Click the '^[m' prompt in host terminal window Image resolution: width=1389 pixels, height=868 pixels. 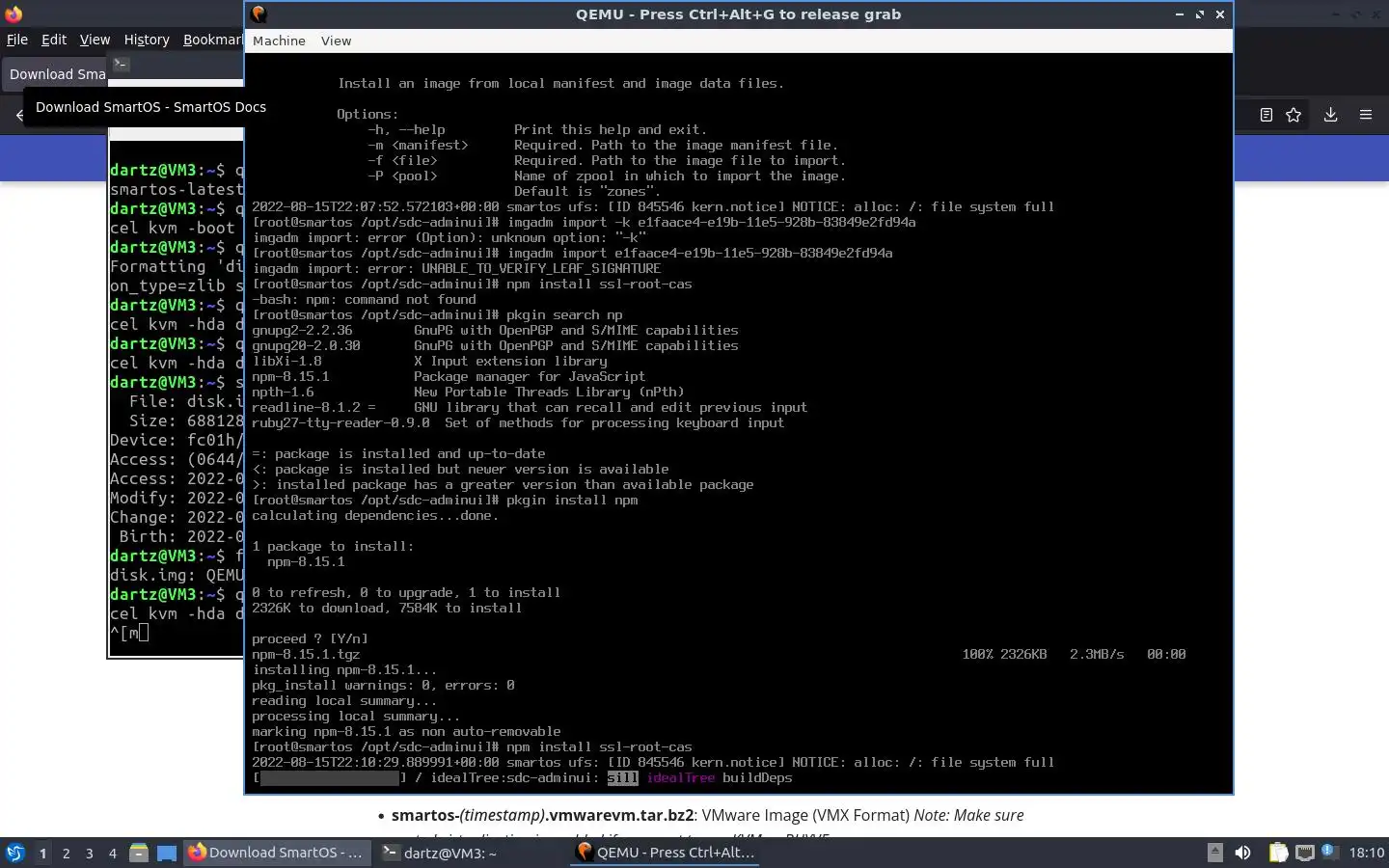coord(129,633)
